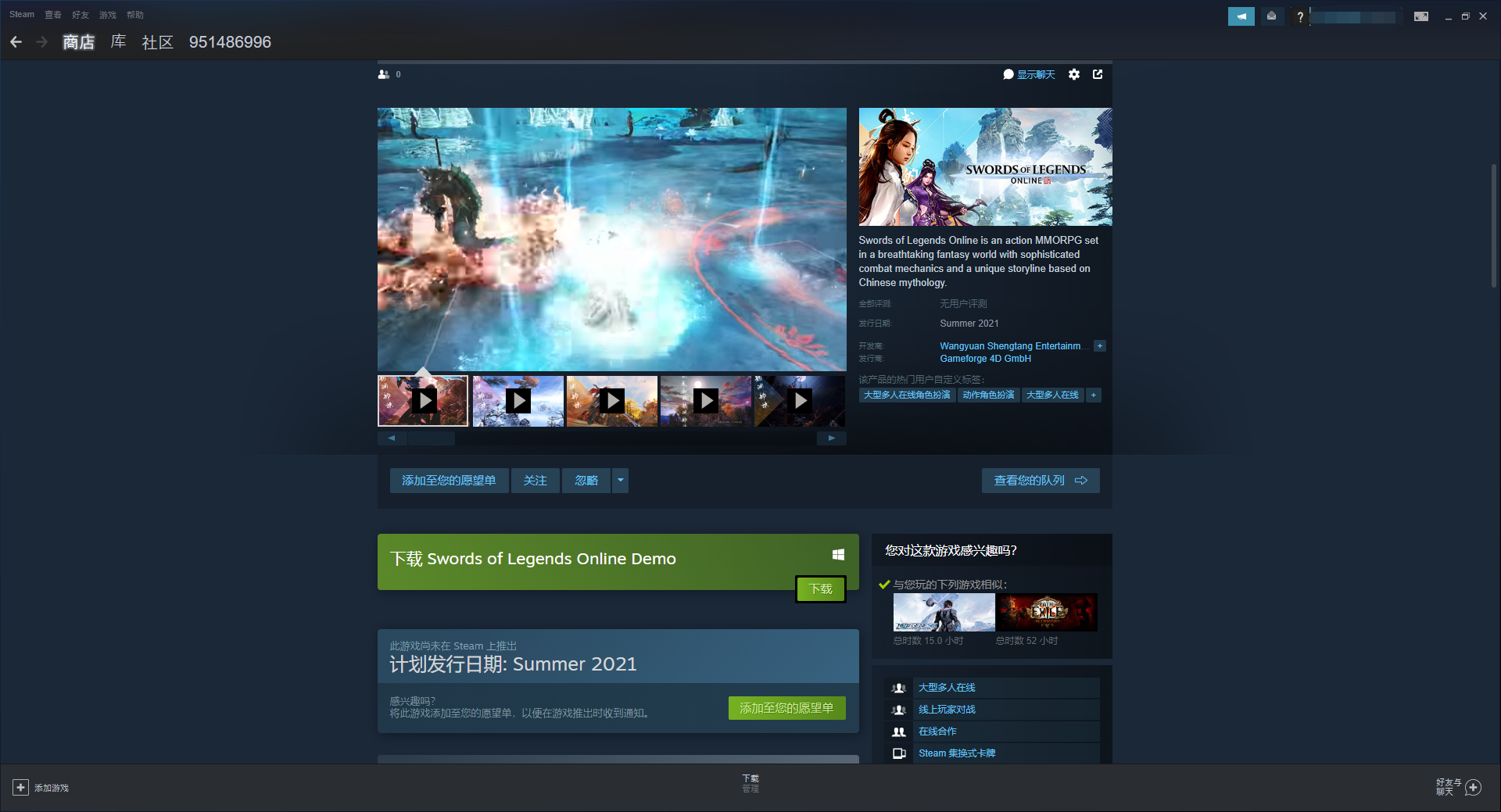The image size is (1501, 812).
Task: Click the account name dropdown in title bar
Action: pos(1356,16)
